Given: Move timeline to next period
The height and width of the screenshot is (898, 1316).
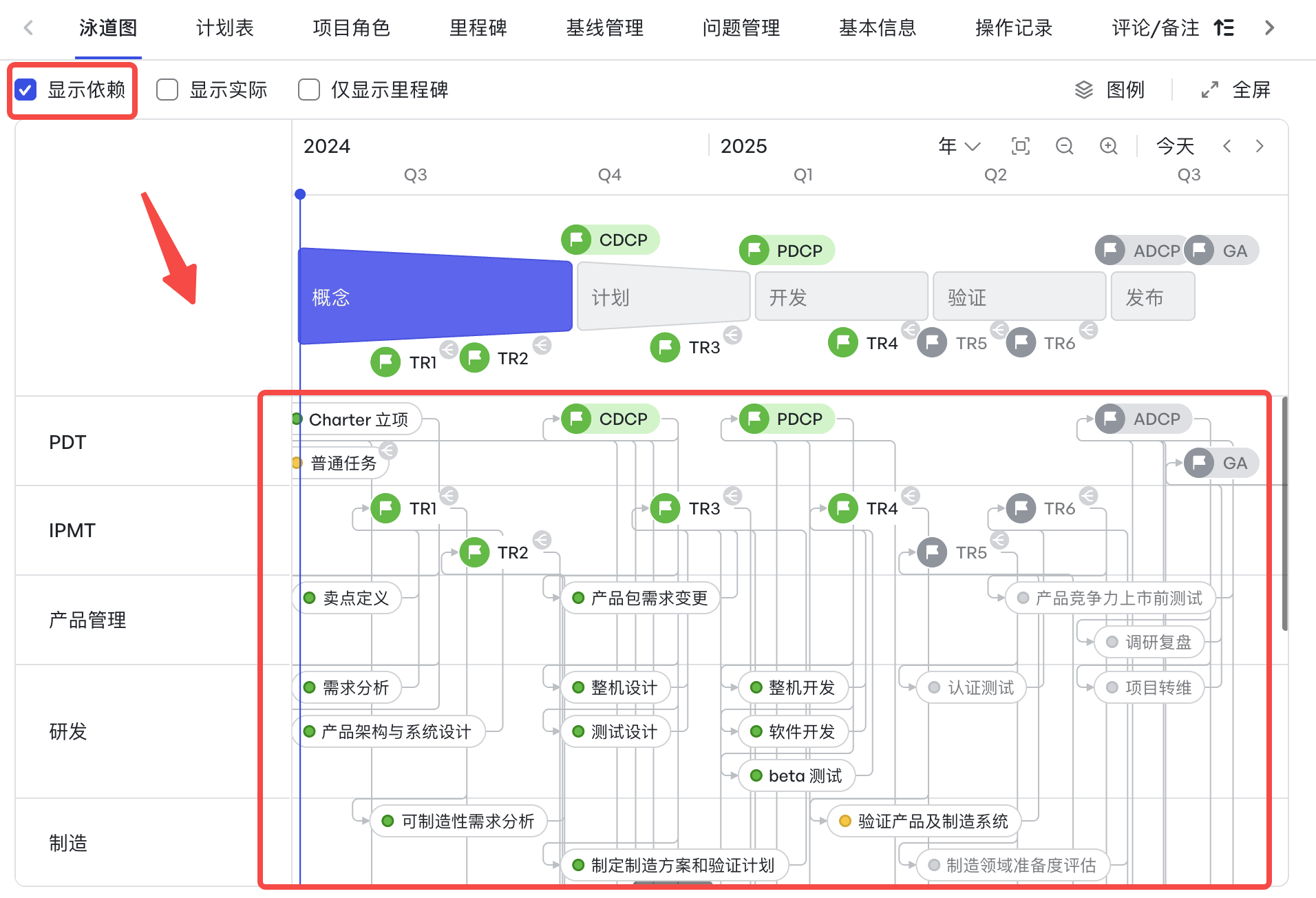Looking at the screenshot, I should pos(1260,146).
